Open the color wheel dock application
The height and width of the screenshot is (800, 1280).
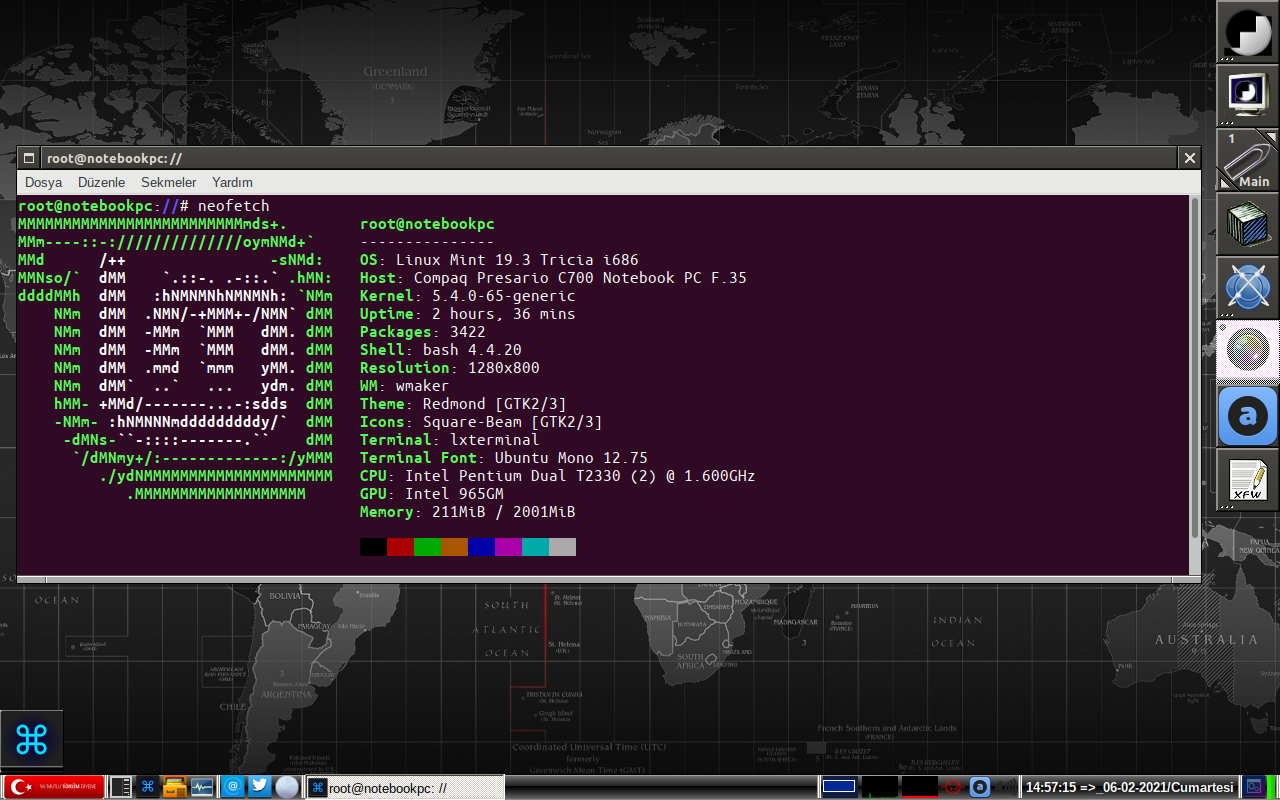click(x=1248, y=352)
